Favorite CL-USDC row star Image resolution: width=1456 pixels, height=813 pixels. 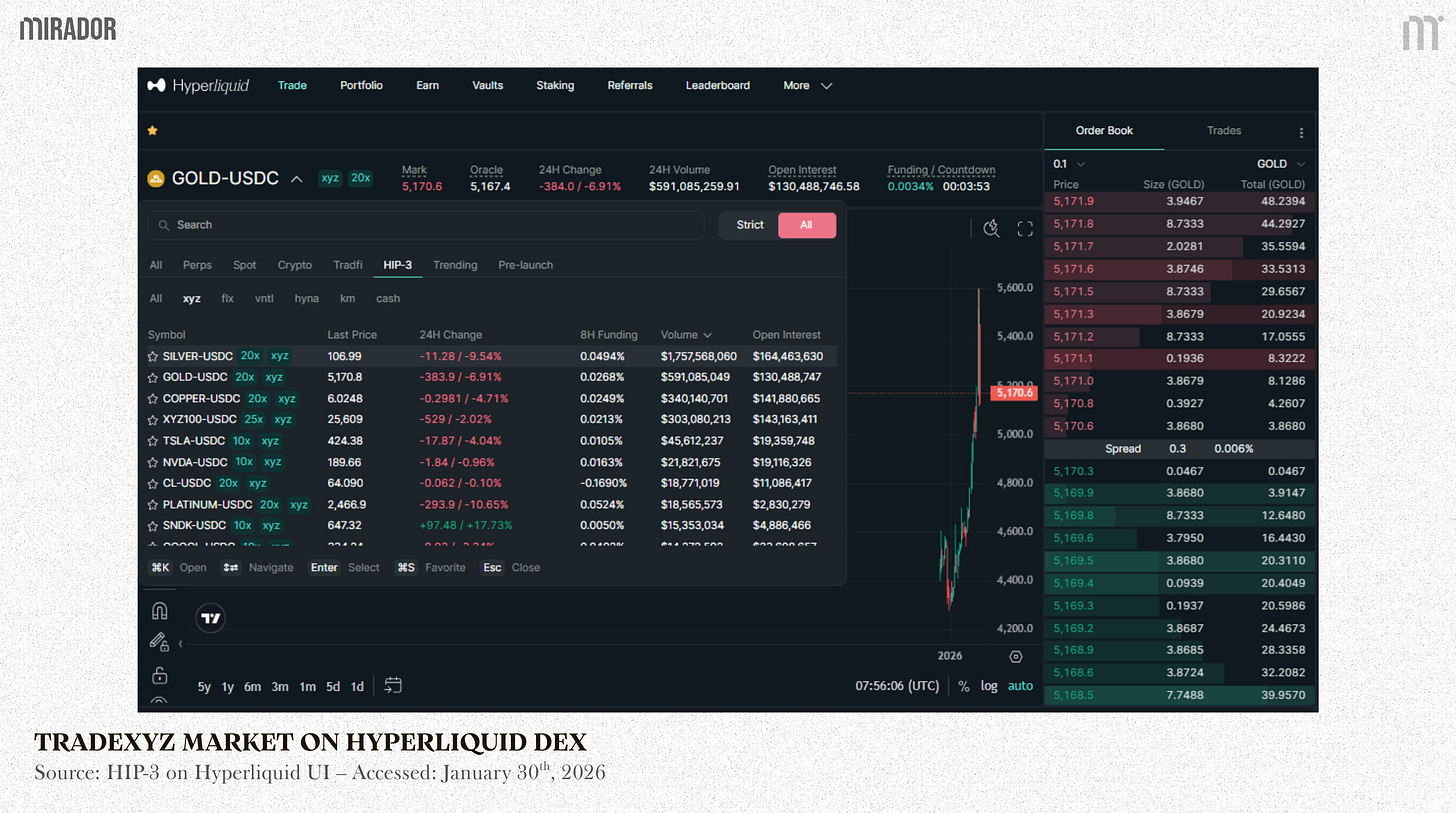[x=153, y=483]
